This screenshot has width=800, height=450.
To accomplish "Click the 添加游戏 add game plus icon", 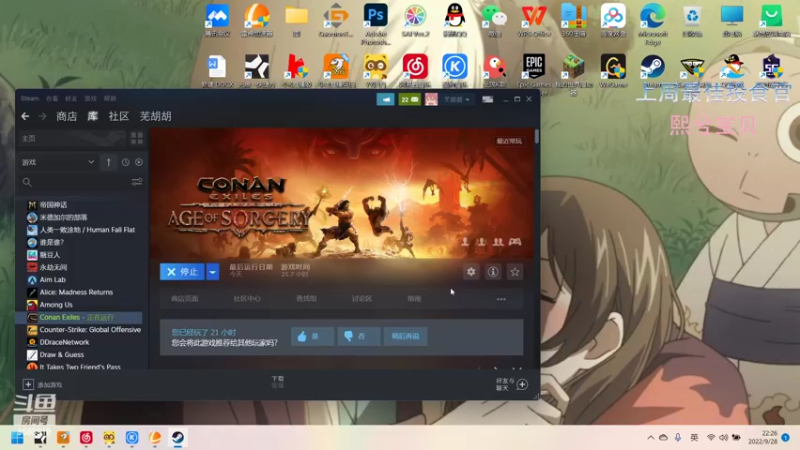I will [28, 385].
